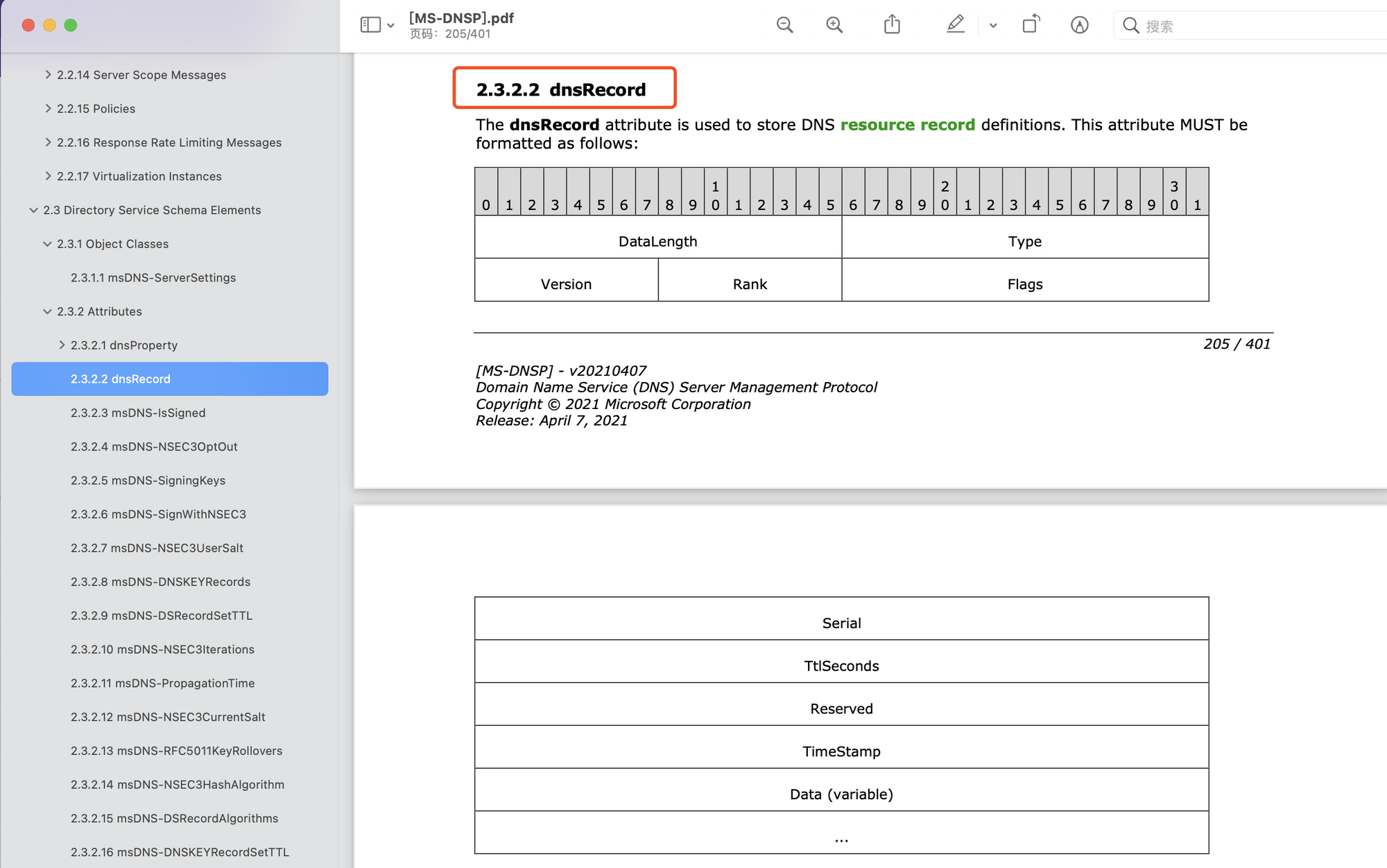Open 2.3.2.13 msDNS-RFC5011KeyRollovers
The height and width of the screenshot is (868, 1387).
(x=176, y=751)
